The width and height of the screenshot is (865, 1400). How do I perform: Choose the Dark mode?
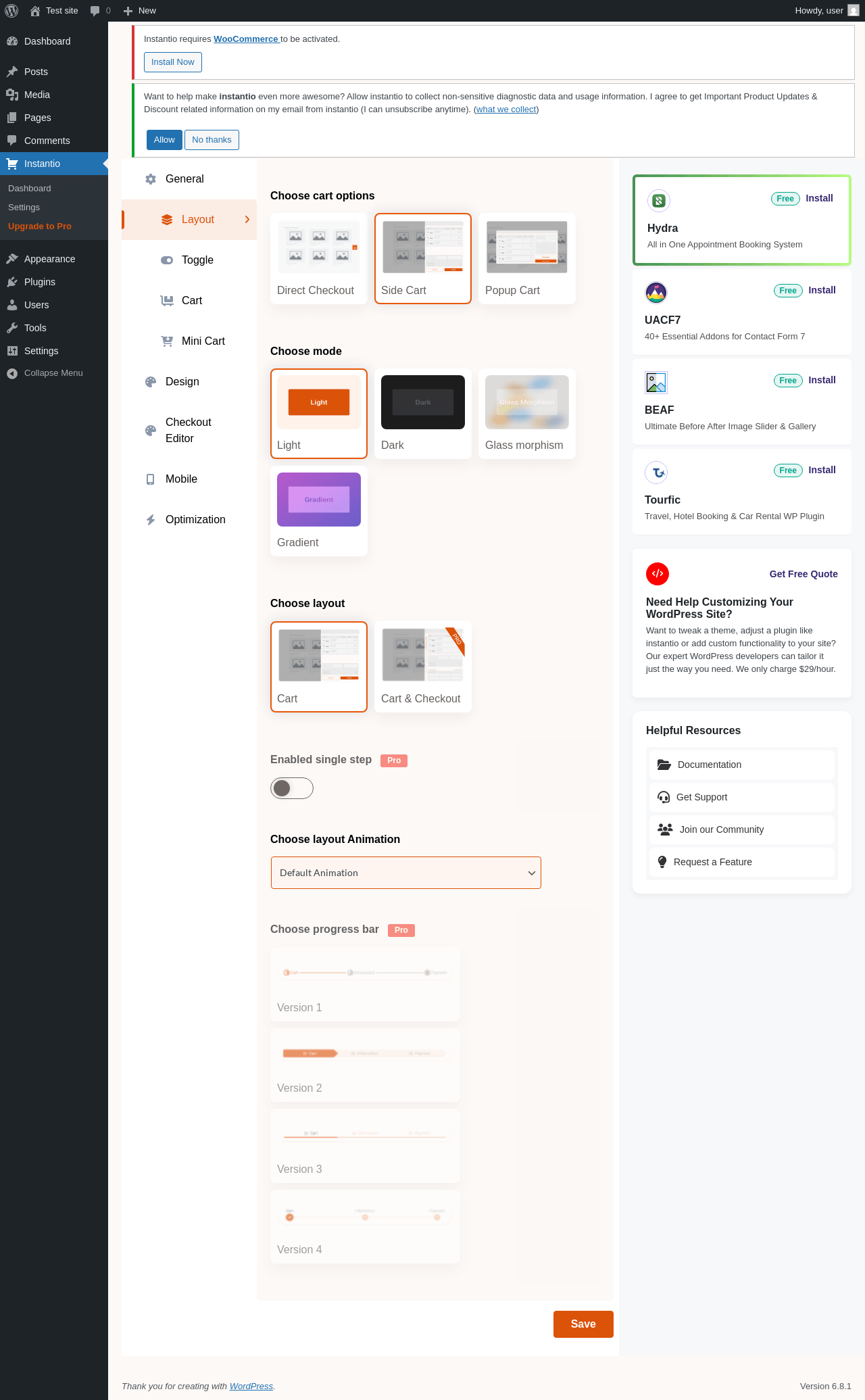tap(423, 414)
